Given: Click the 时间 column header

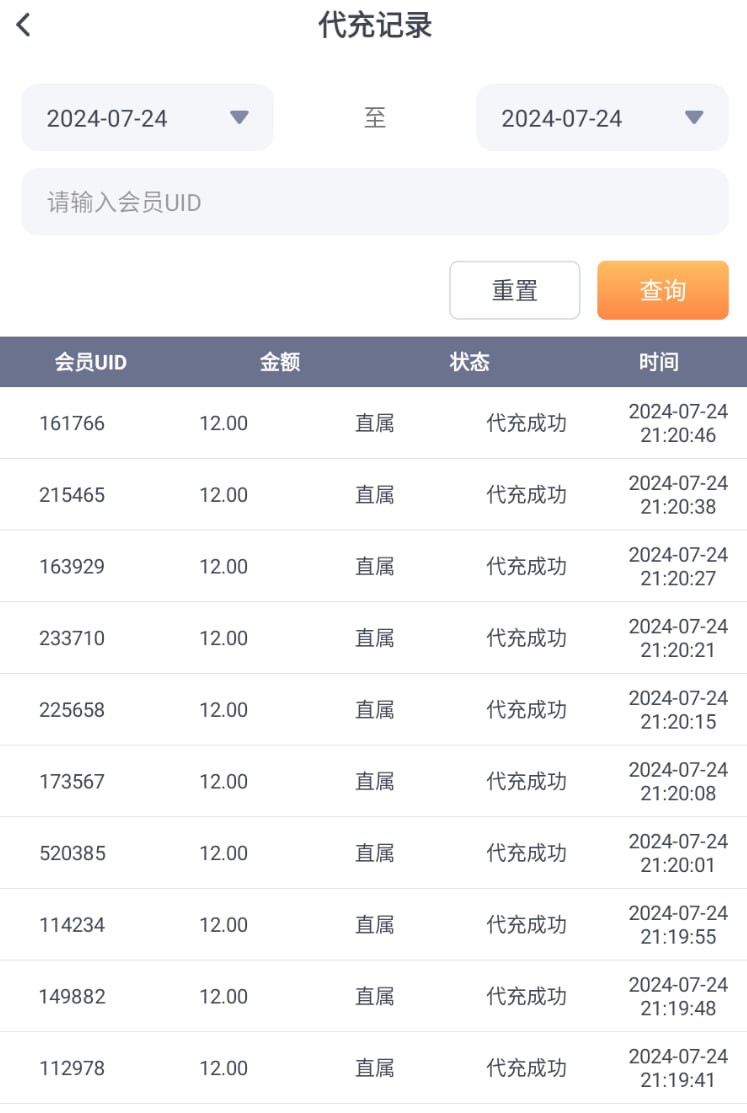Looking at the screenshot, I should [x=658, y=362].
